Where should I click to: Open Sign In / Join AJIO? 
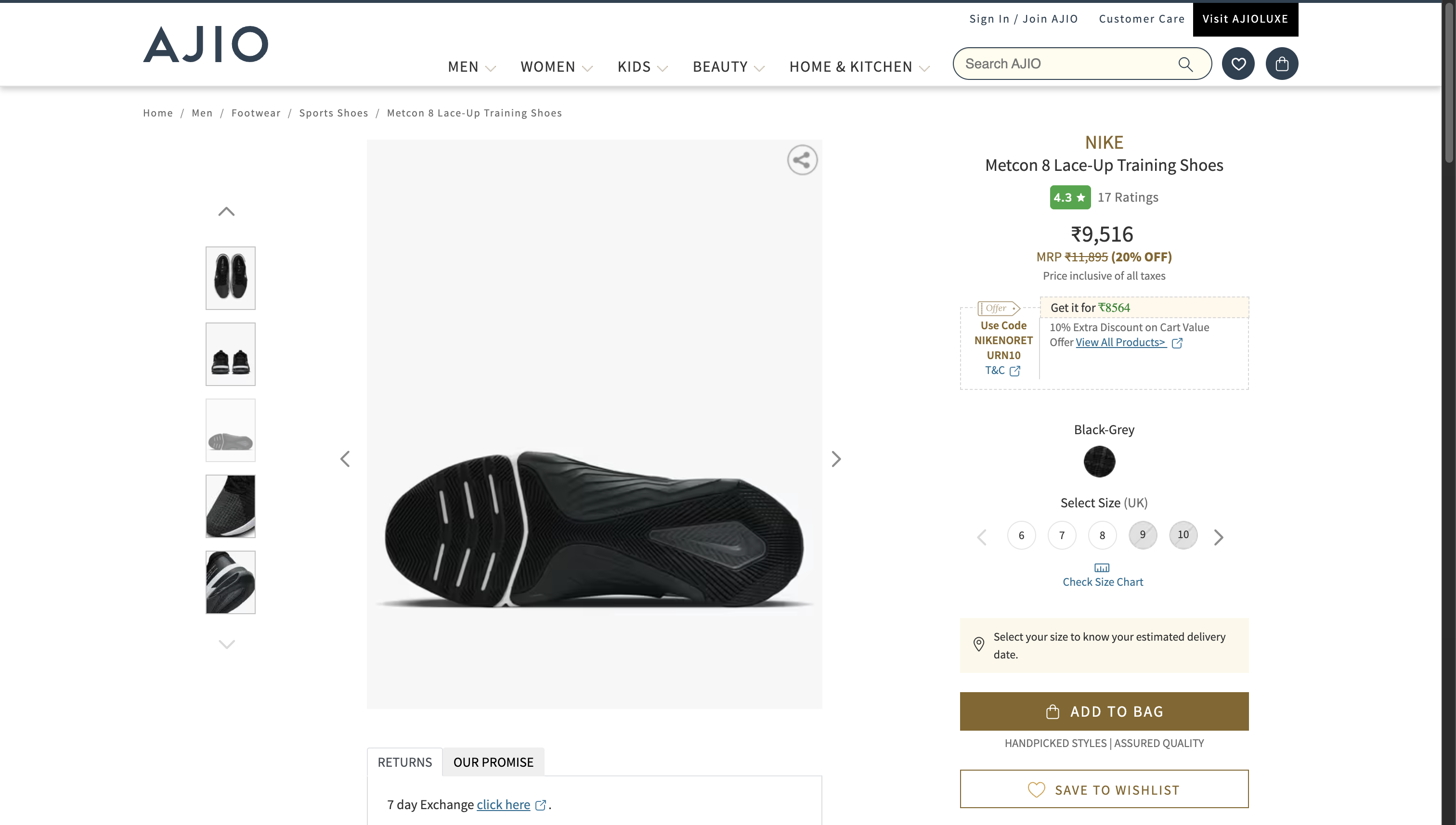[x=1024, y=19]
